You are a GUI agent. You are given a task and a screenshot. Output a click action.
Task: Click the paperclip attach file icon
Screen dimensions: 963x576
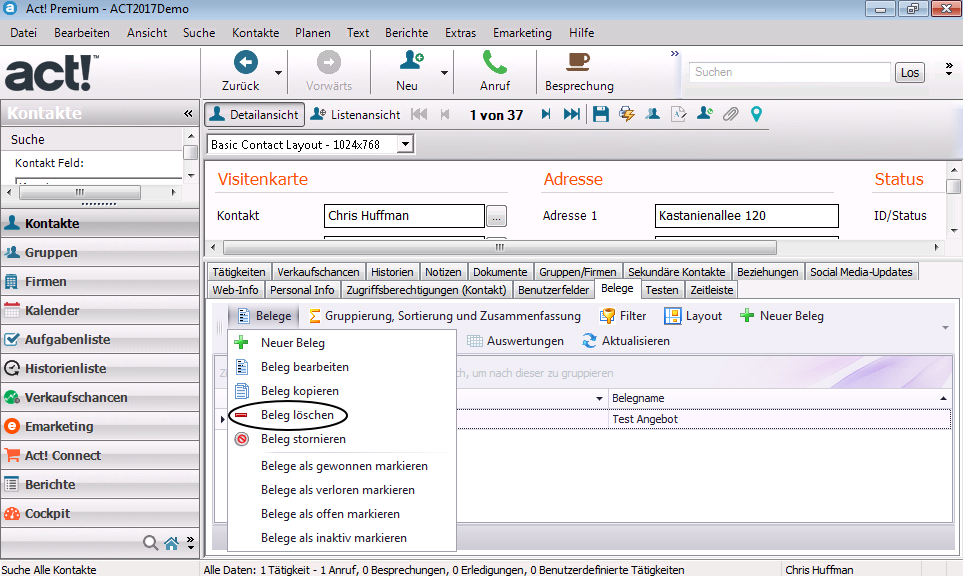coord(730,114)
